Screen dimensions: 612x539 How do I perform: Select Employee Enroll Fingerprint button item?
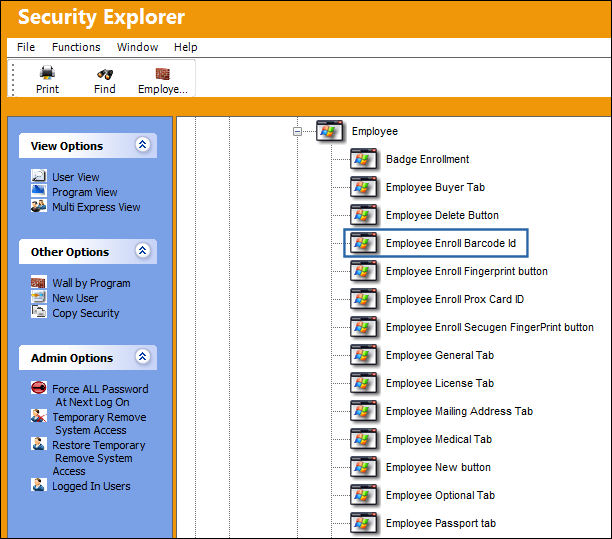click(466, 271)
